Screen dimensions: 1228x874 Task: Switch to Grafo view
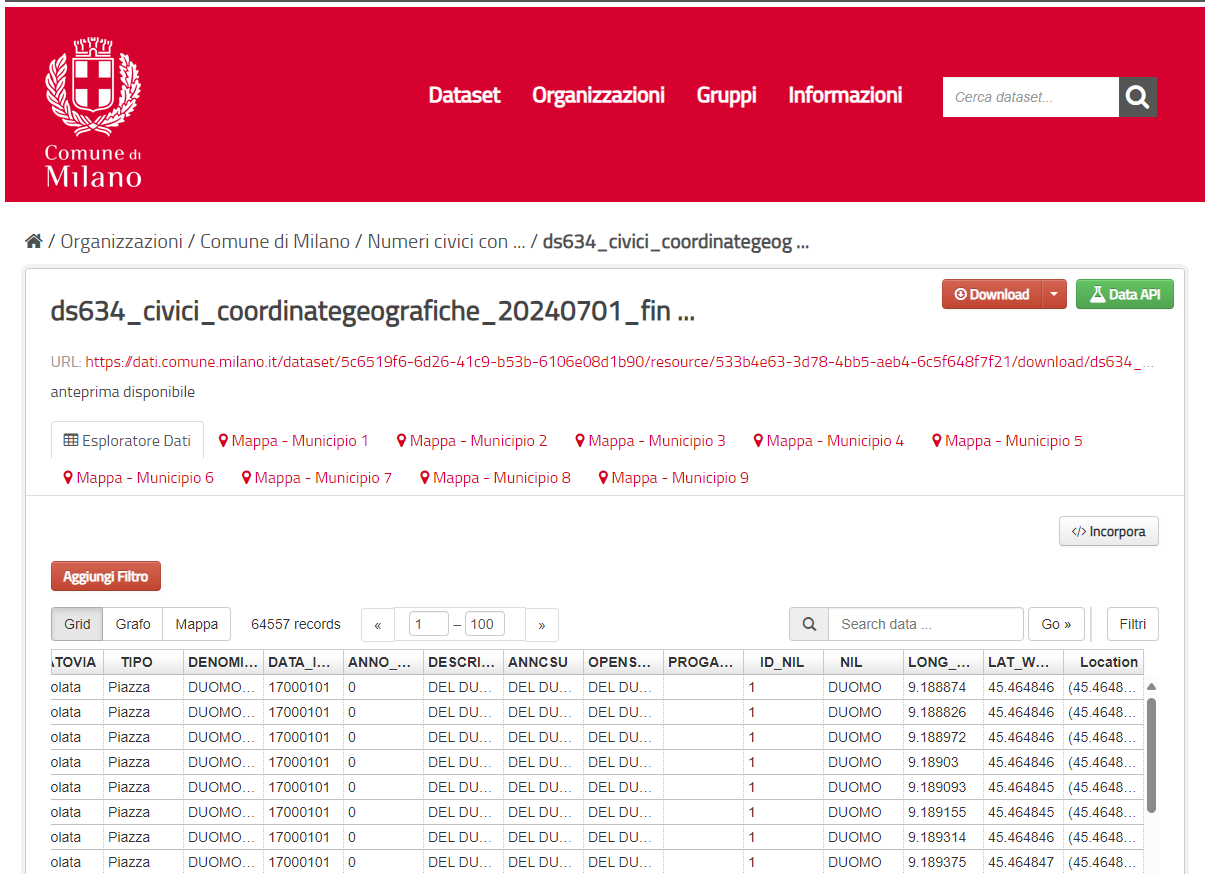[133, 624]
